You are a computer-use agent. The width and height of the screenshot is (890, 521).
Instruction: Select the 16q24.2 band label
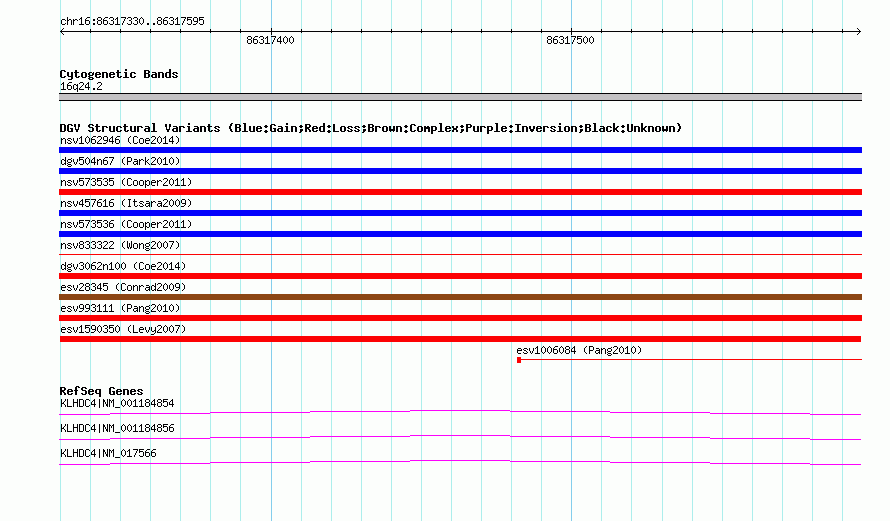[81, 86]
